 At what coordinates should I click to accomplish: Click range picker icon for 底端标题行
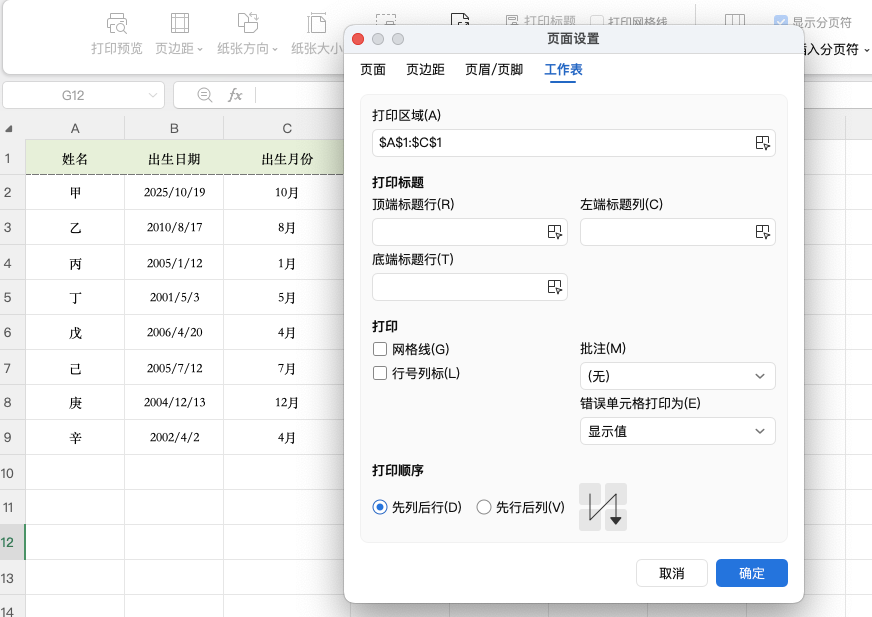554,287
